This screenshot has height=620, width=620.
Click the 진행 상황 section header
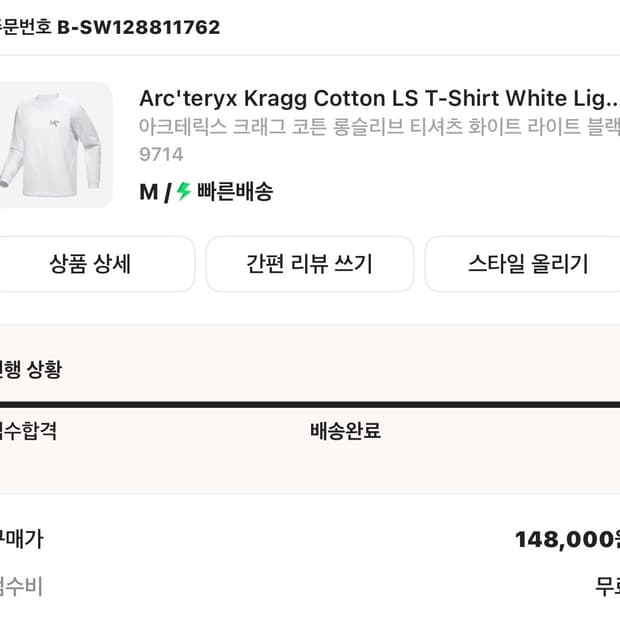click(30, 369)
